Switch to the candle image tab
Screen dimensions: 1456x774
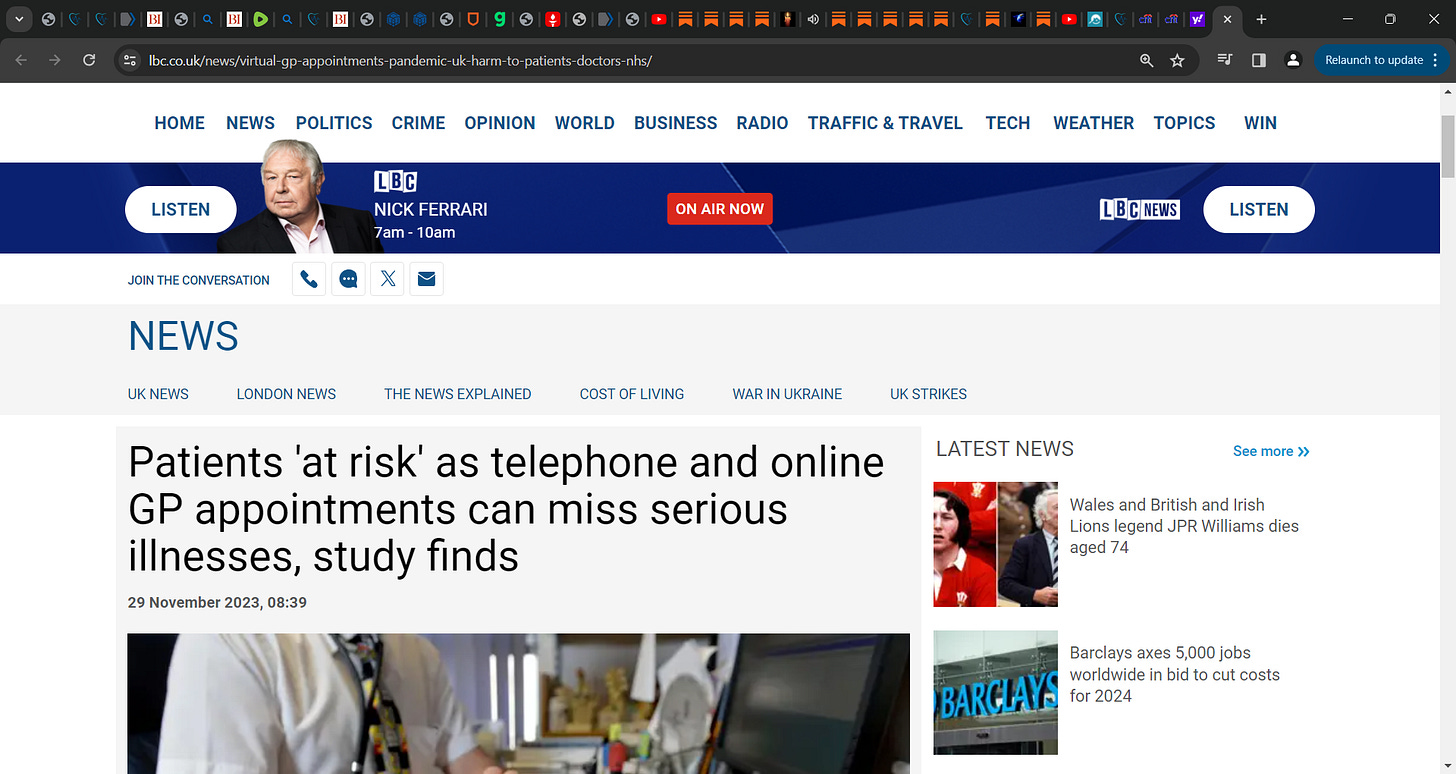click(x=788, y=19)
